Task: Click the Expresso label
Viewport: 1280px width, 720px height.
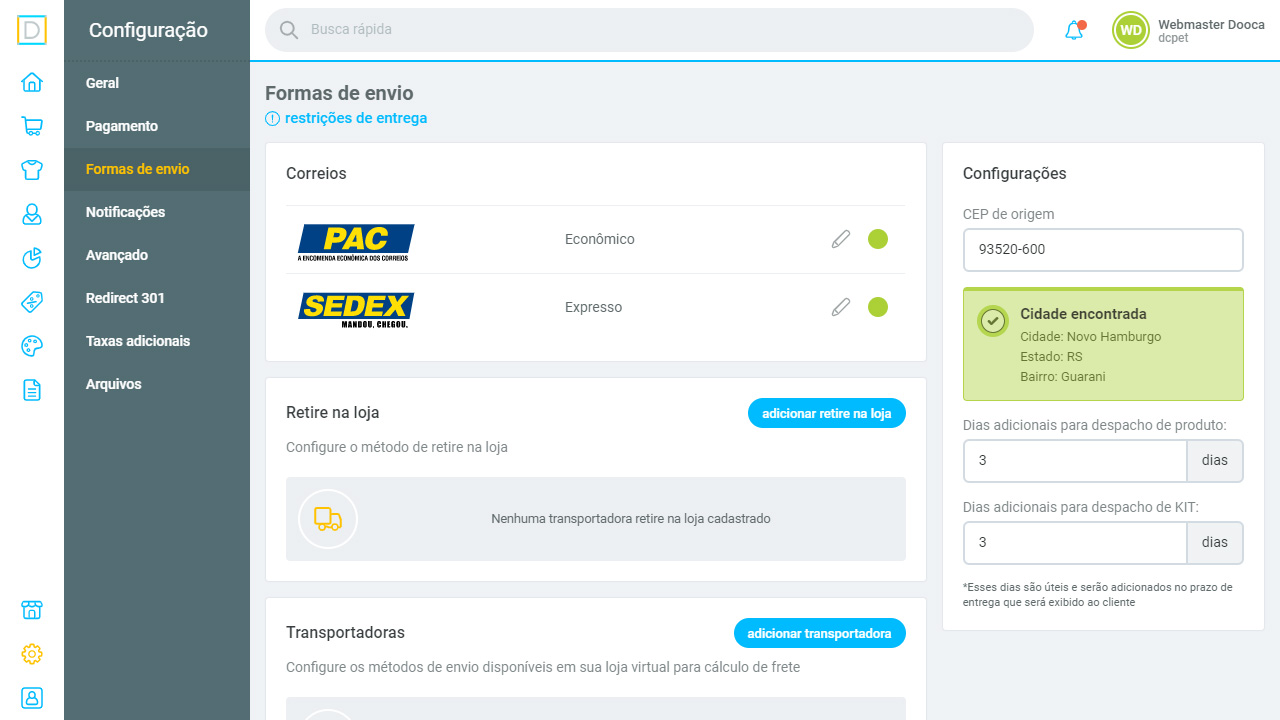Action: [593, 307]
